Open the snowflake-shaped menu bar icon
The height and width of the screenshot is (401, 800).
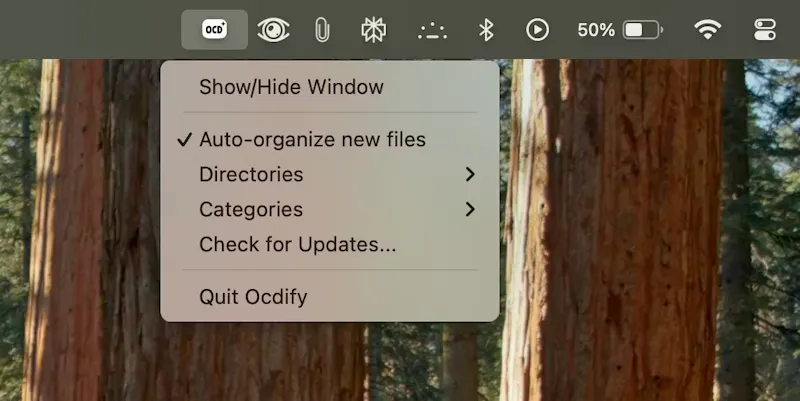[374, 30]
